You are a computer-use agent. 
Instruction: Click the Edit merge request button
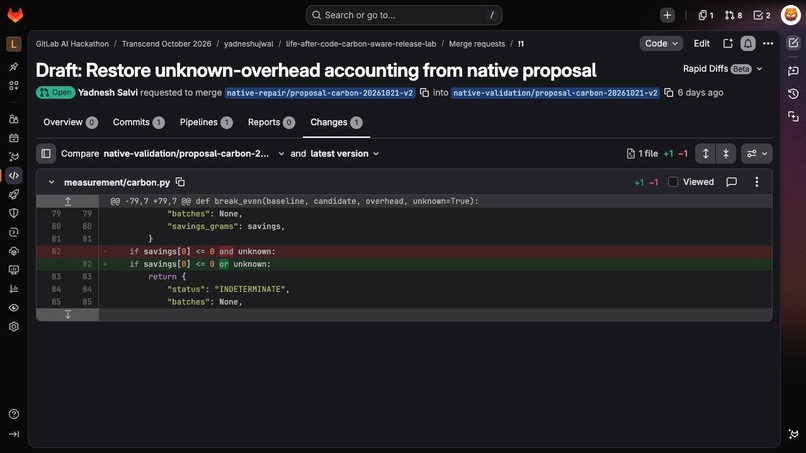(x=701, y=44)
